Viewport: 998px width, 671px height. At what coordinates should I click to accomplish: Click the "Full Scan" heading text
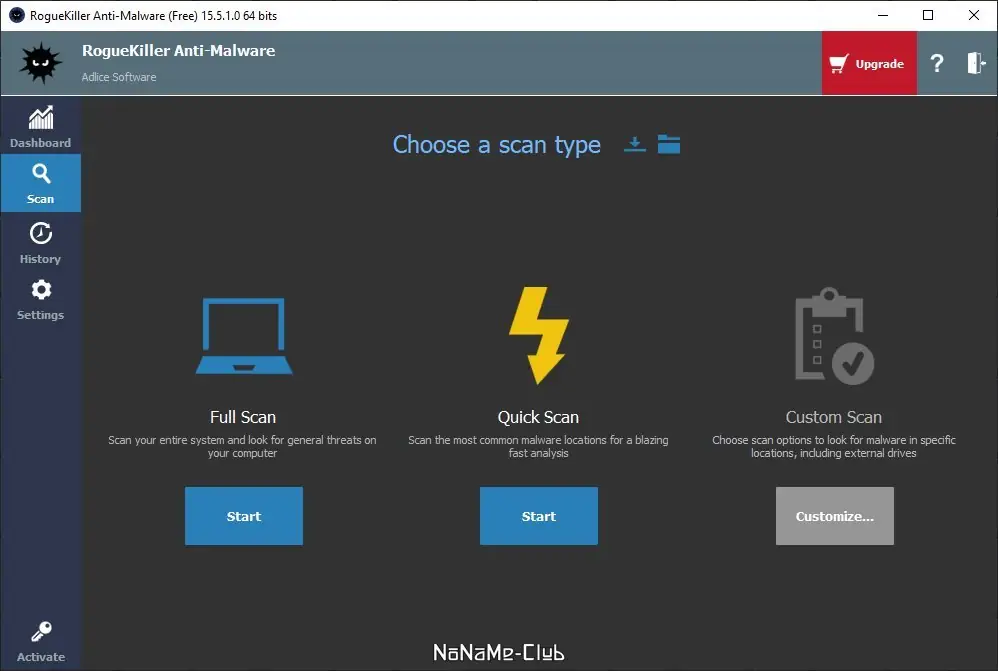click(243, 417)
